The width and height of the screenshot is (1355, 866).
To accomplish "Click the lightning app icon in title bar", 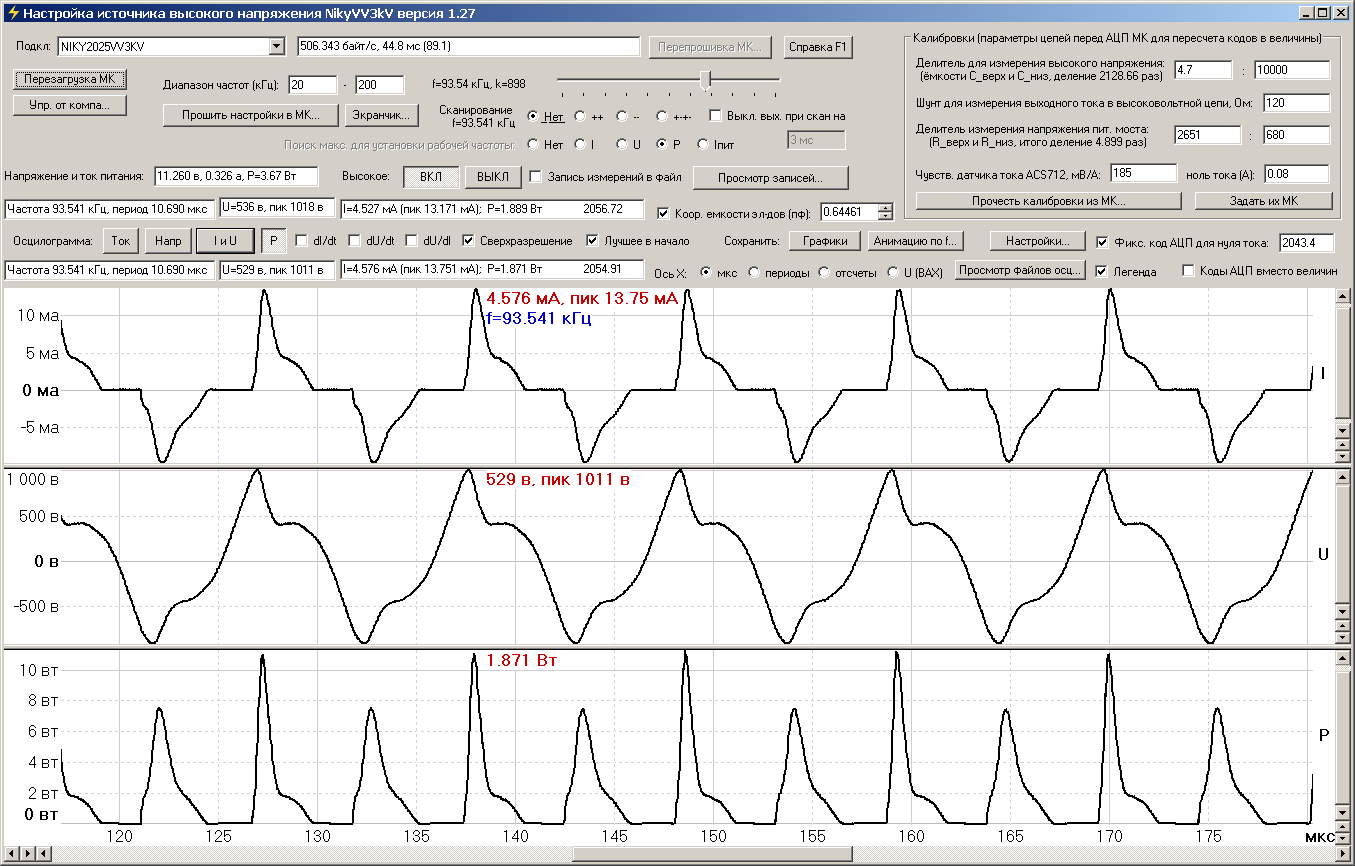I will coord(12,13).
